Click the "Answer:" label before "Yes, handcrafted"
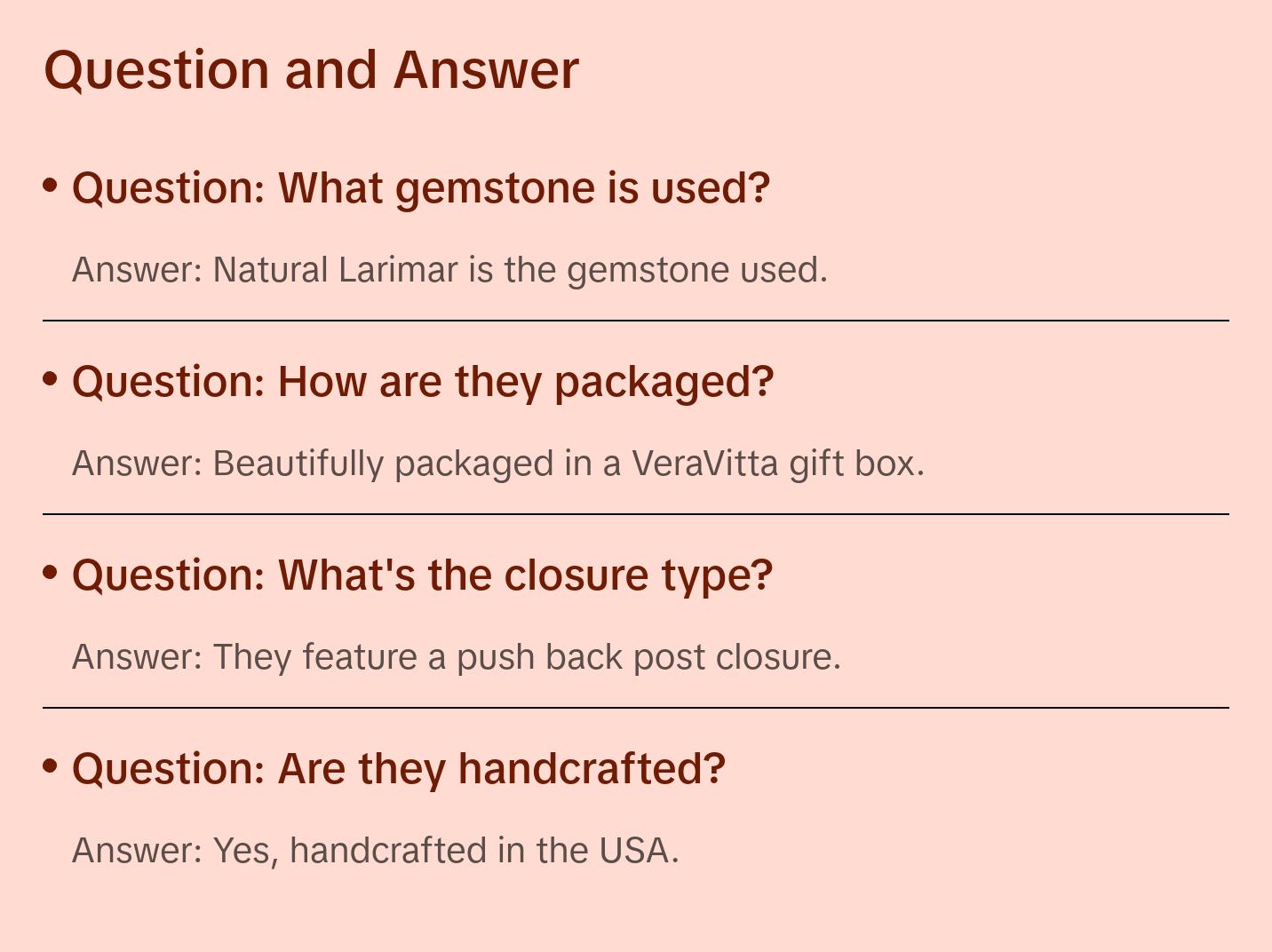Image resolution: width=1272 pixels, height=952 pixels. (138, 851)
